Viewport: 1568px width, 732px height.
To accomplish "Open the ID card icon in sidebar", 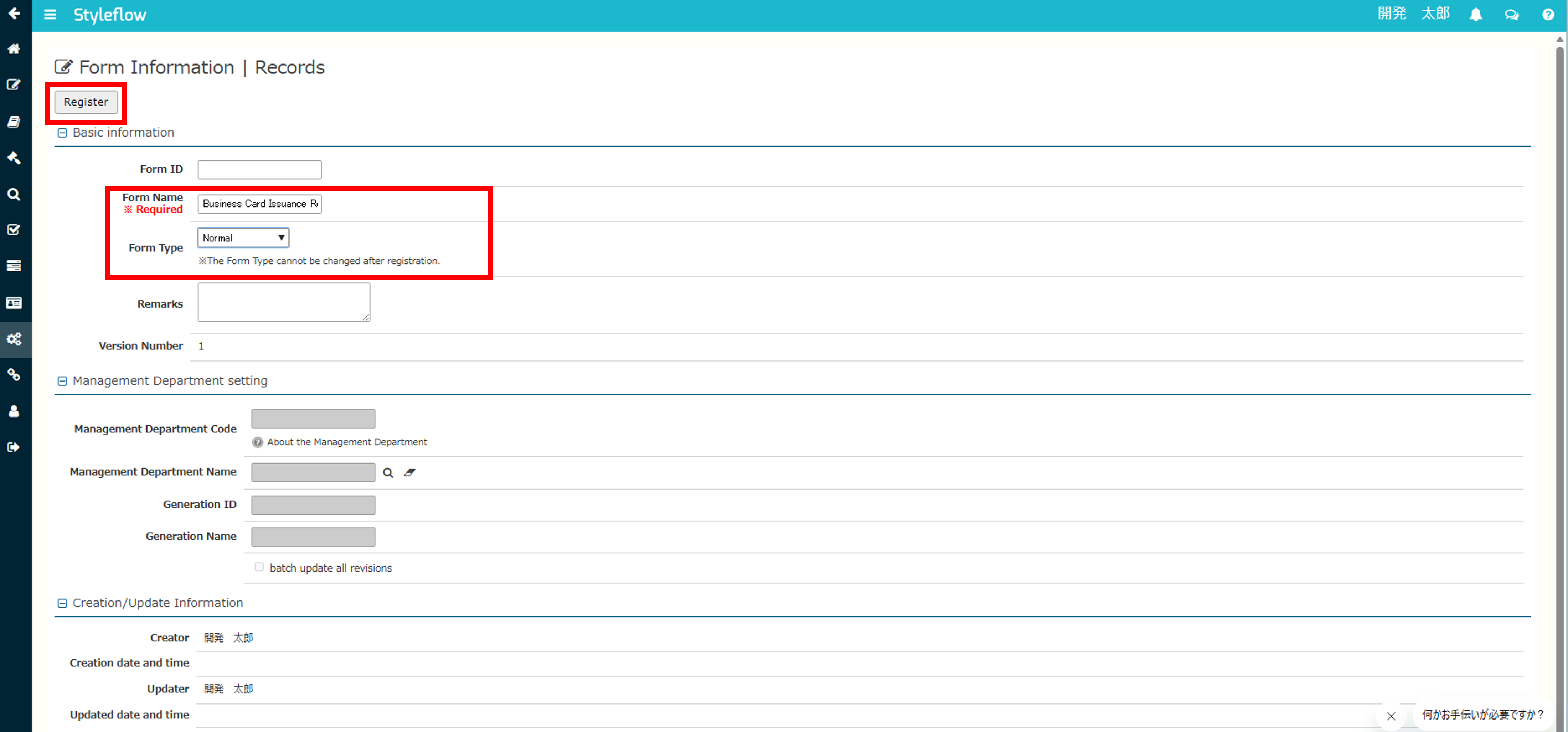I will [x=14, y=303].
